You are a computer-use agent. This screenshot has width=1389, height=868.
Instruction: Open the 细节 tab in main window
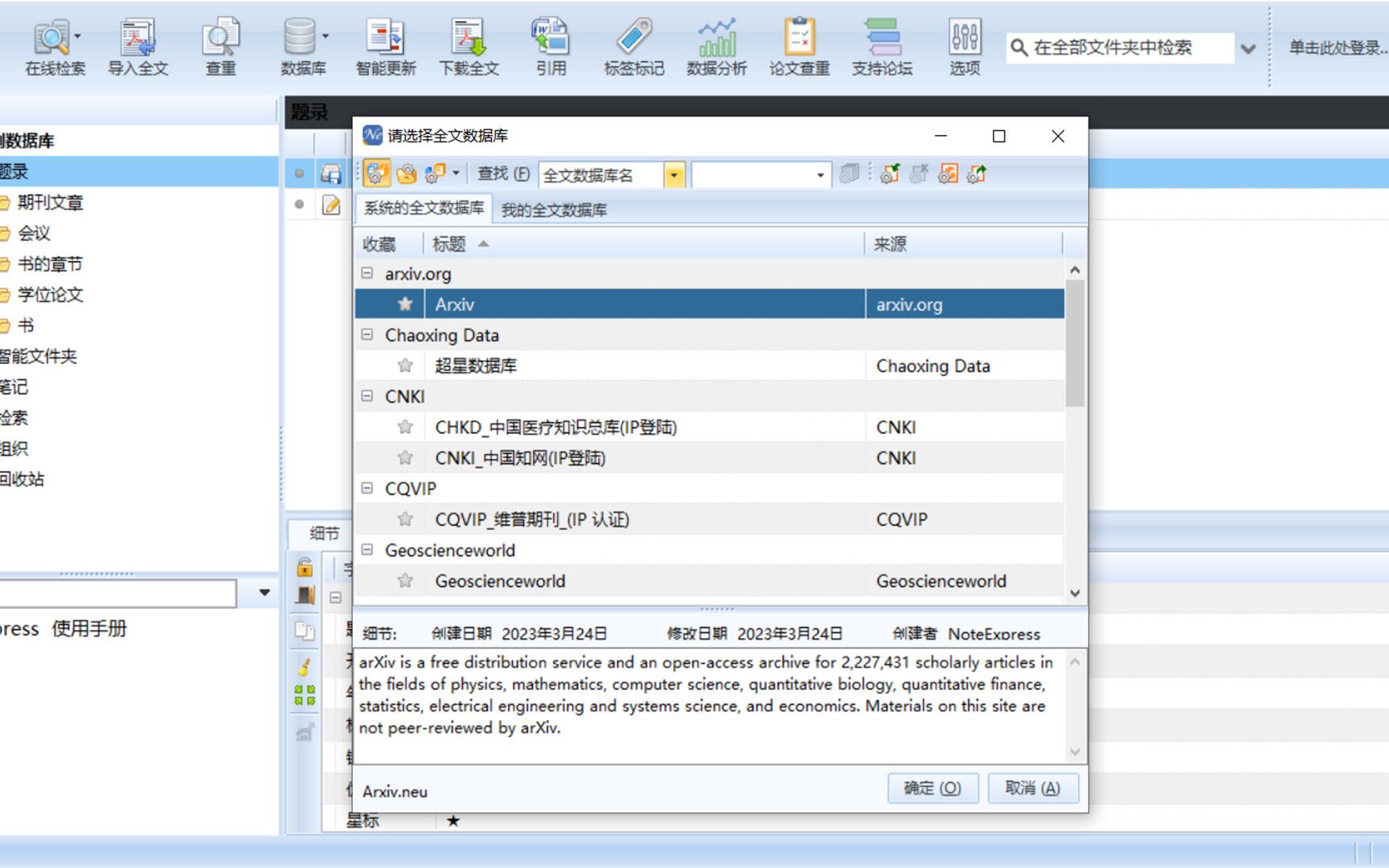(324, 533)
